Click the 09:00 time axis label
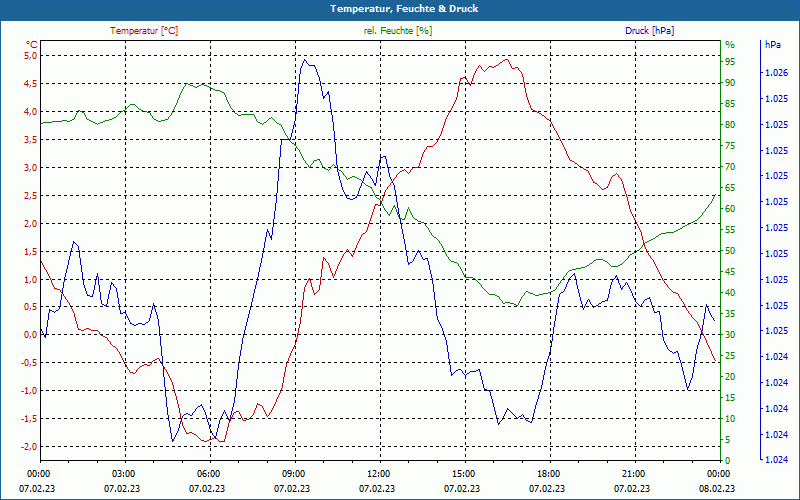800x500 pixels. pyautogui.click(x=293, y=473)
